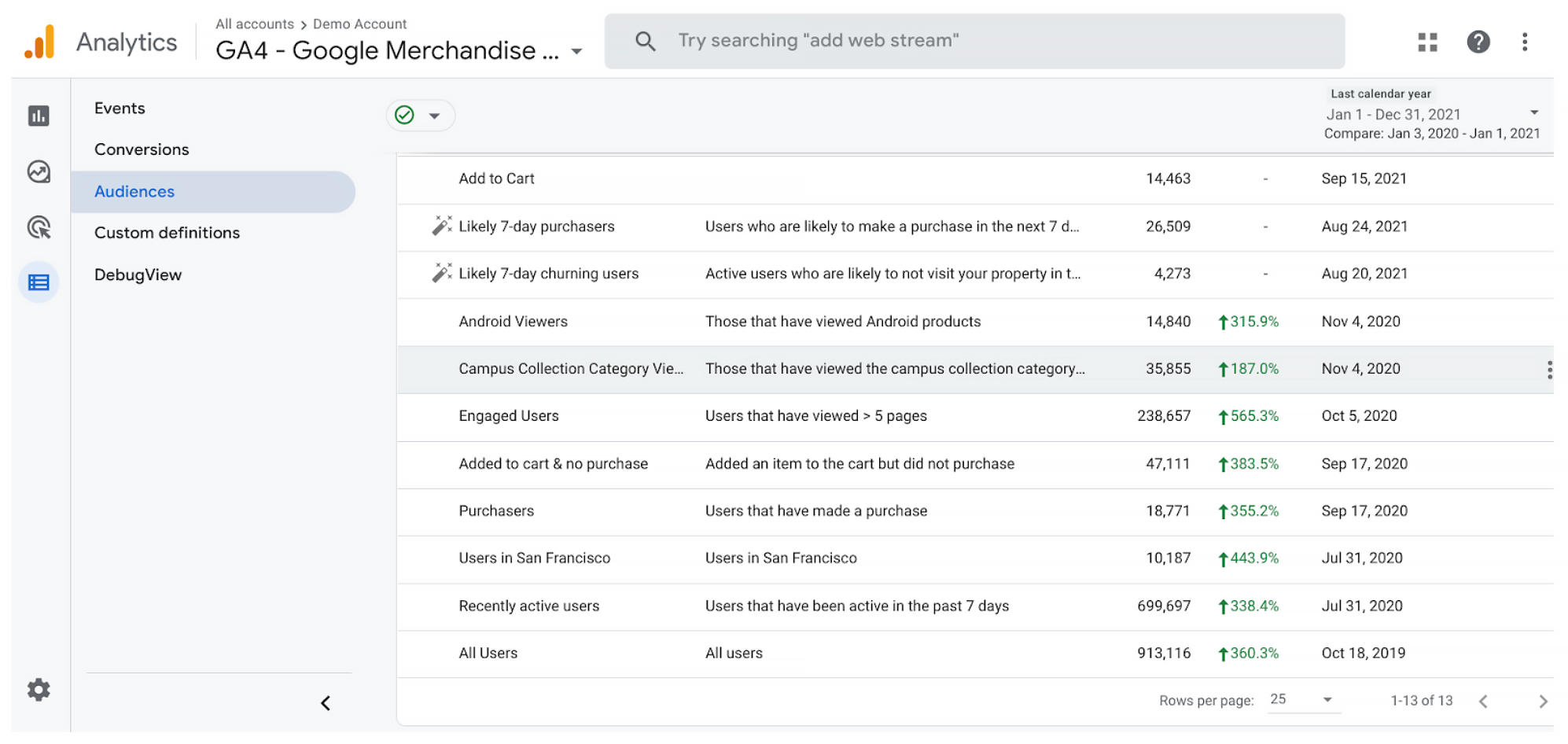Screen dimensions: 1568x744
Task: Click the search magnifier icon
Action: [x=646, y=41]
